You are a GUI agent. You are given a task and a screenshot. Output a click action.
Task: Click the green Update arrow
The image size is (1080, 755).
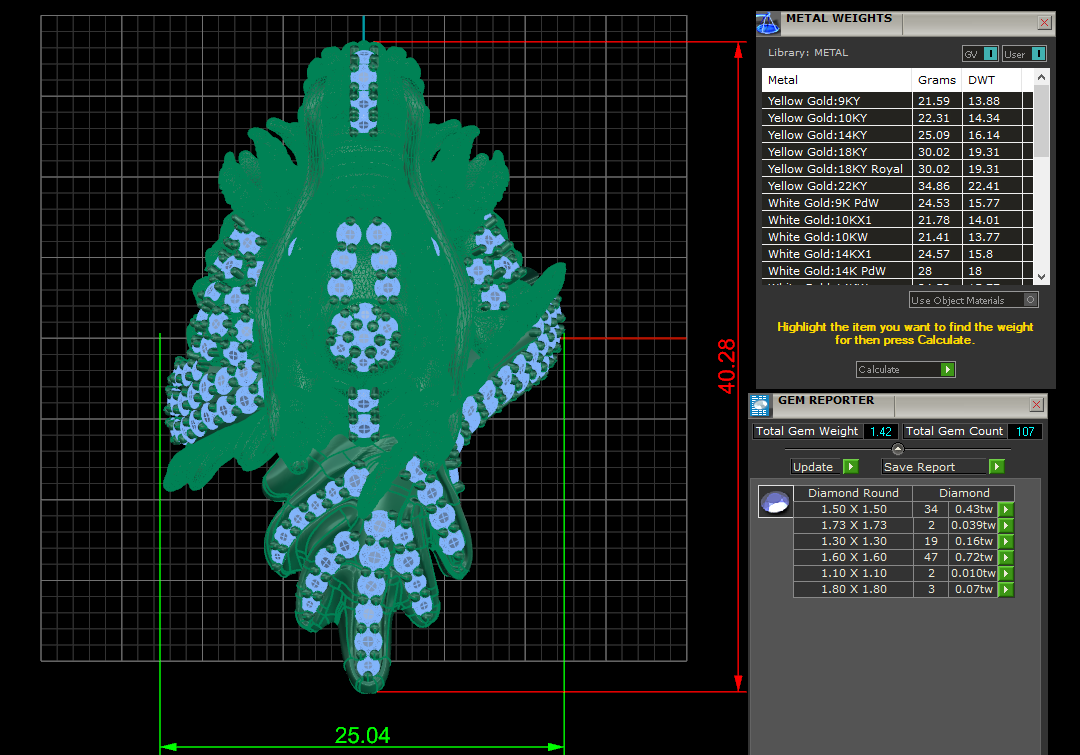click(850, 467)
